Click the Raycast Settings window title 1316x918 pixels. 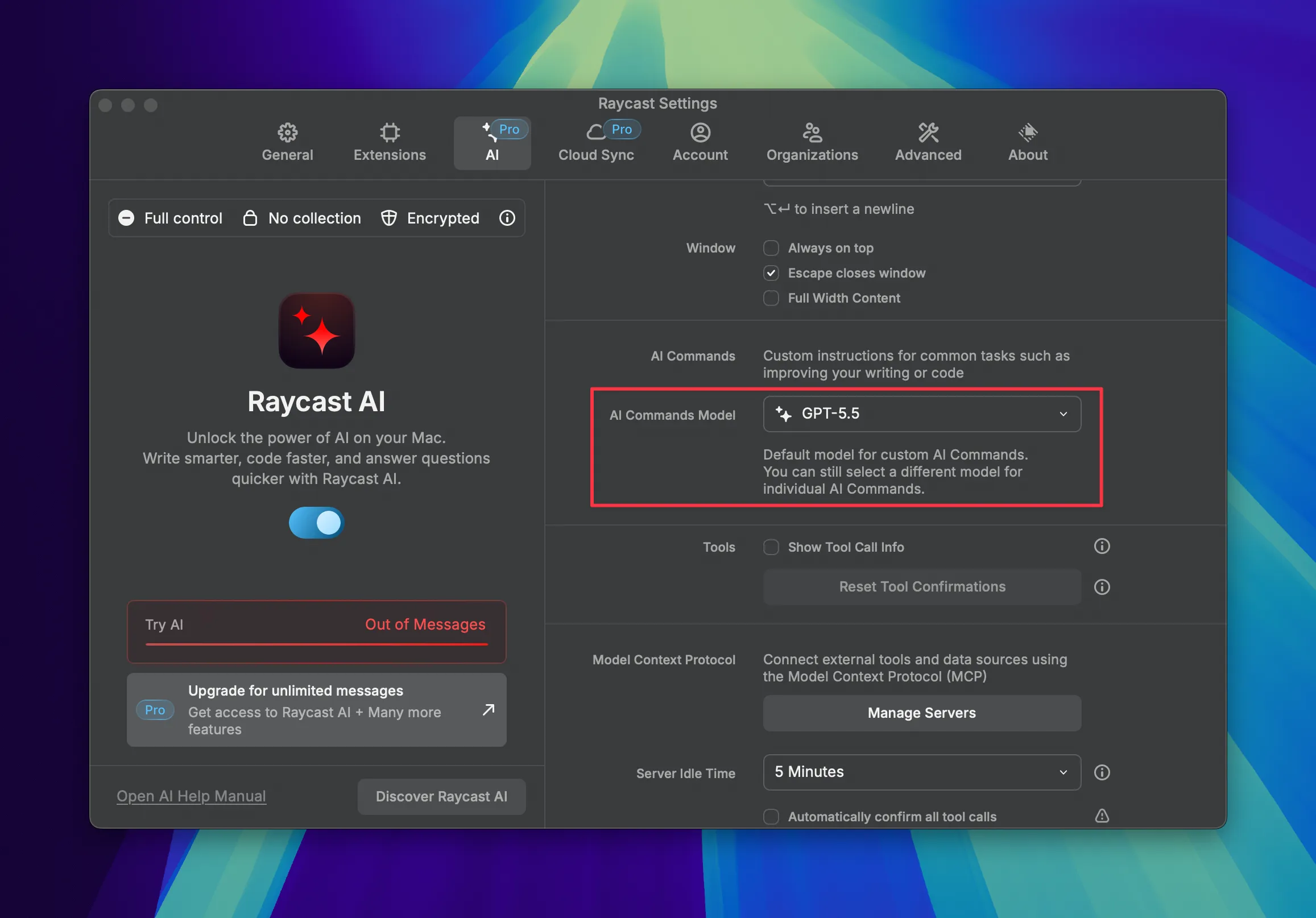point(657,103)
